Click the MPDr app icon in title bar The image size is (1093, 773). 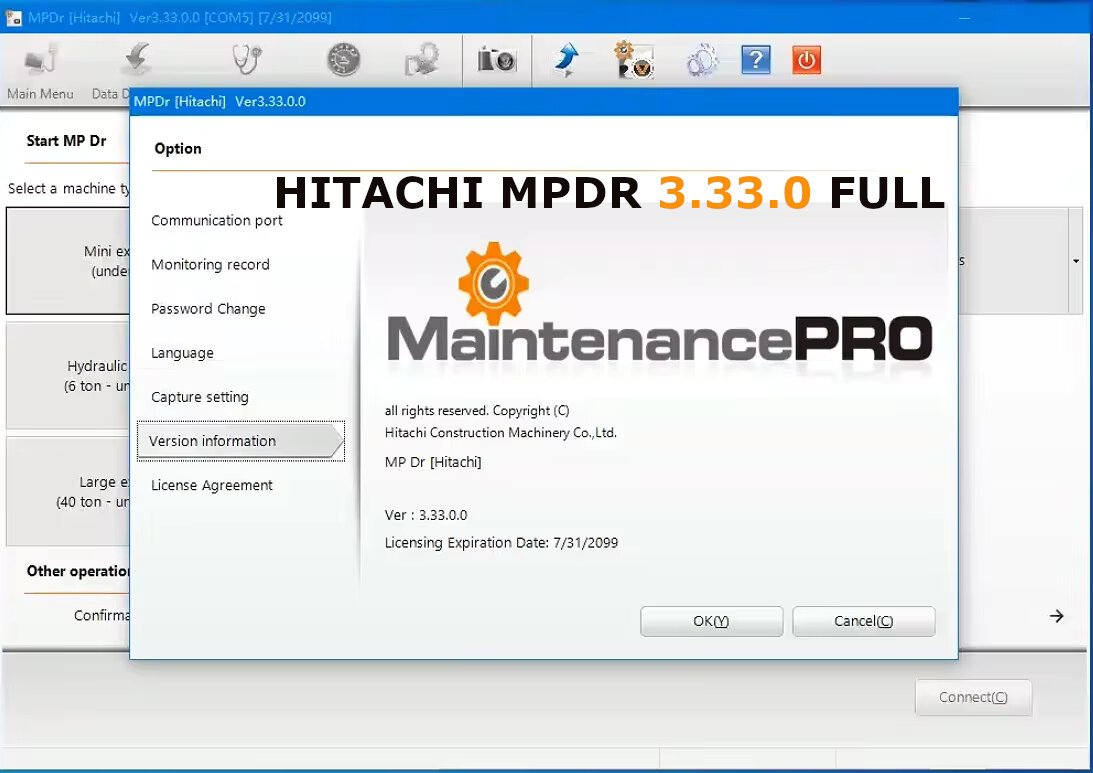13,17
